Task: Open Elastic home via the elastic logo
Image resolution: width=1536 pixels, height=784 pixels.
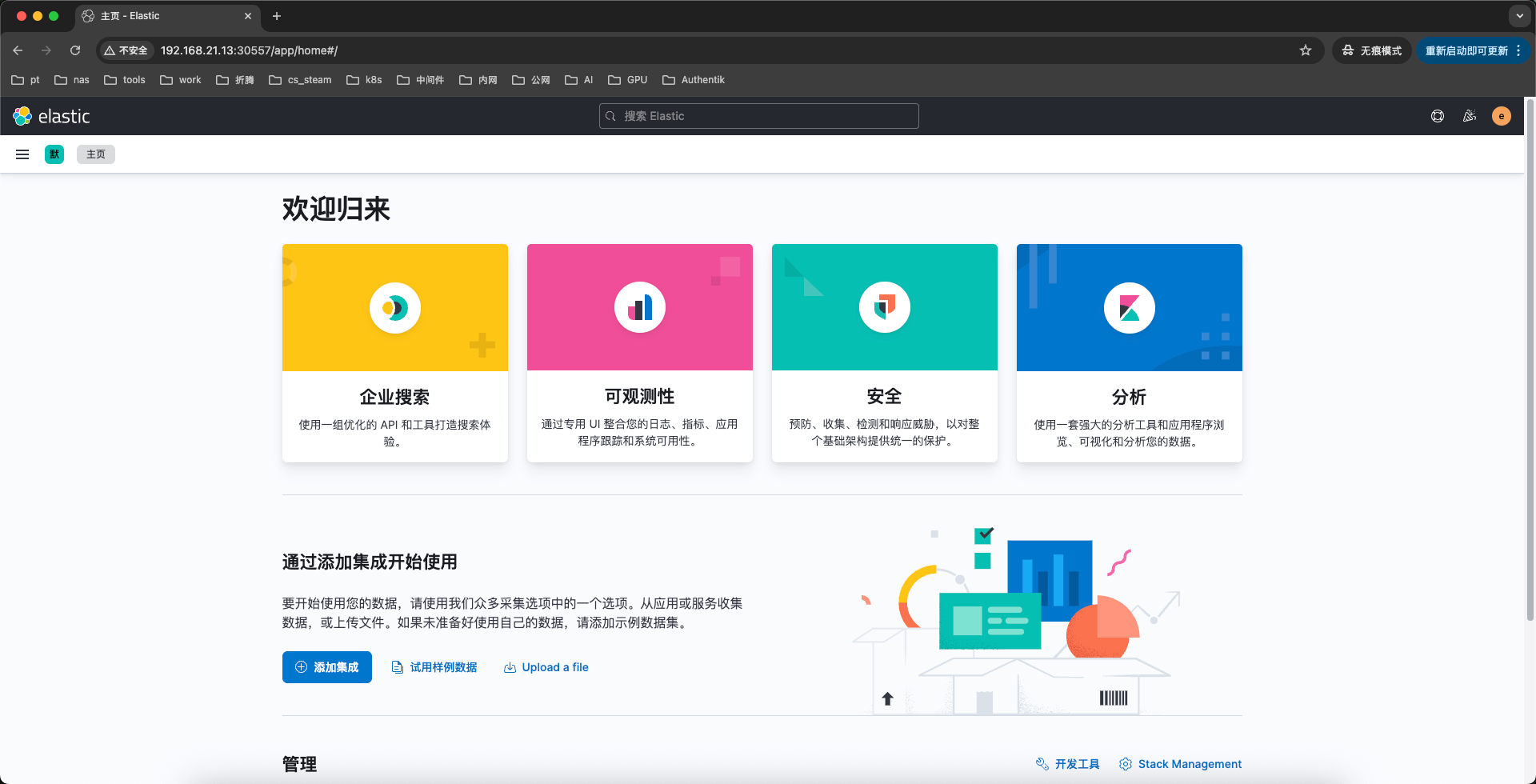Action: (x=51, y=116)
